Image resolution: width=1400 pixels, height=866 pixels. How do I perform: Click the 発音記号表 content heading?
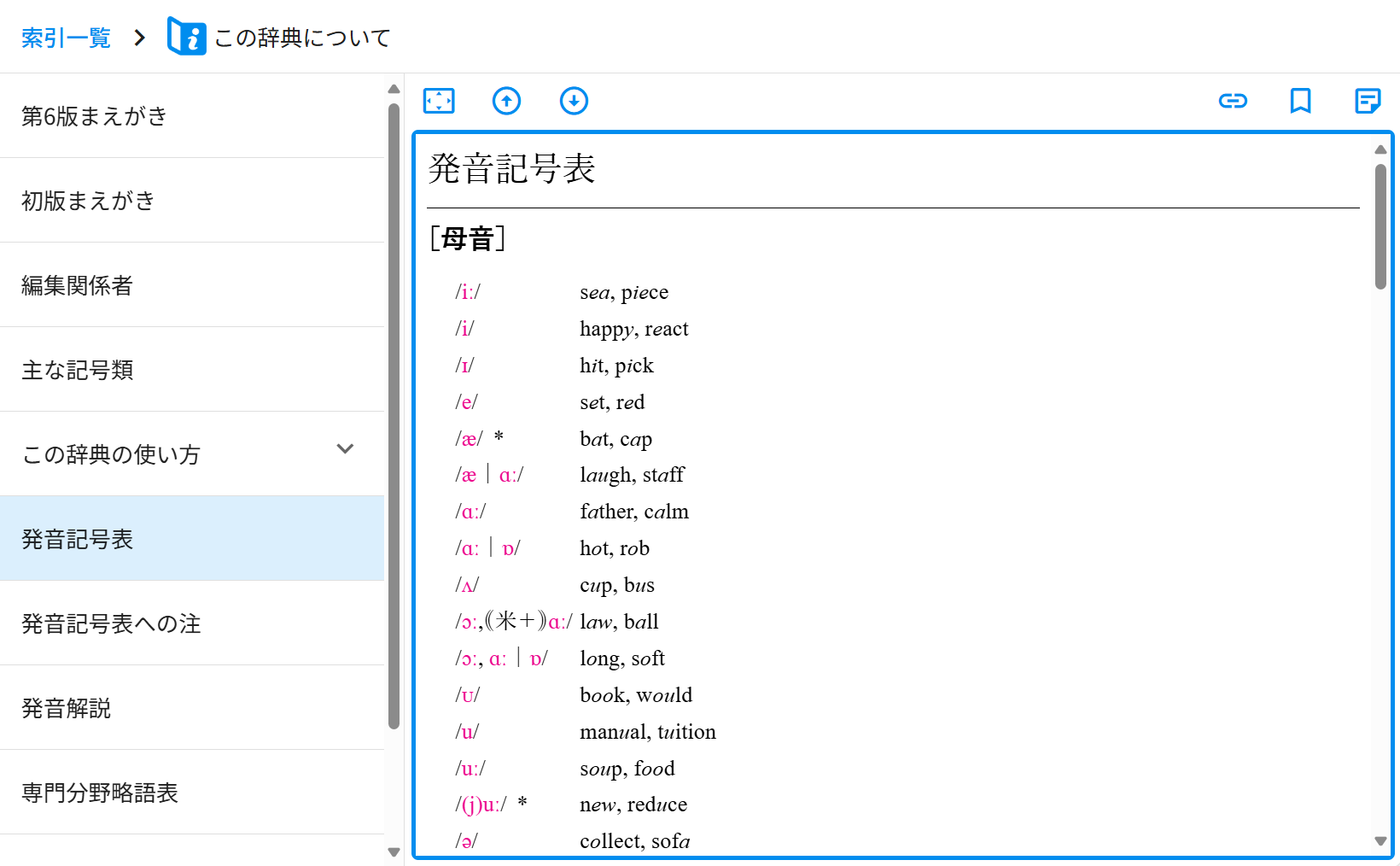(x=511, y=168)
